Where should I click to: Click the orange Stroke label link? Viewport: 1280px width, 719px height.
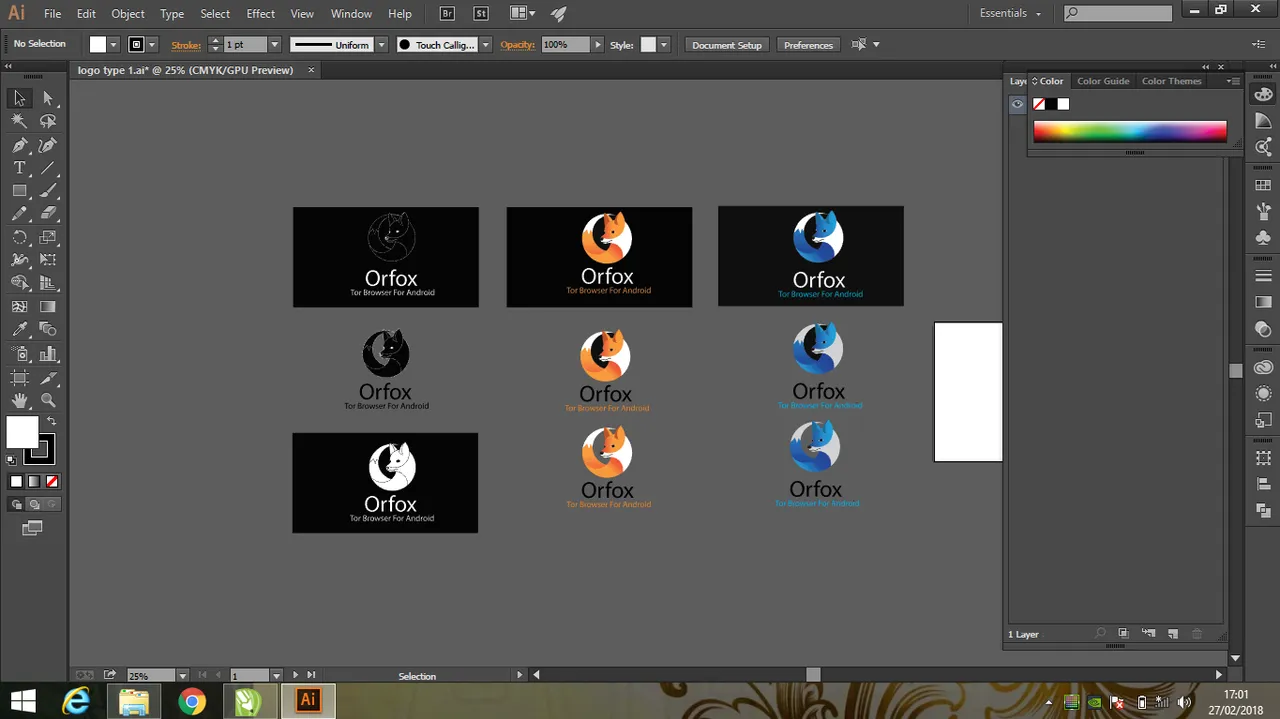[x=186, y=45]
